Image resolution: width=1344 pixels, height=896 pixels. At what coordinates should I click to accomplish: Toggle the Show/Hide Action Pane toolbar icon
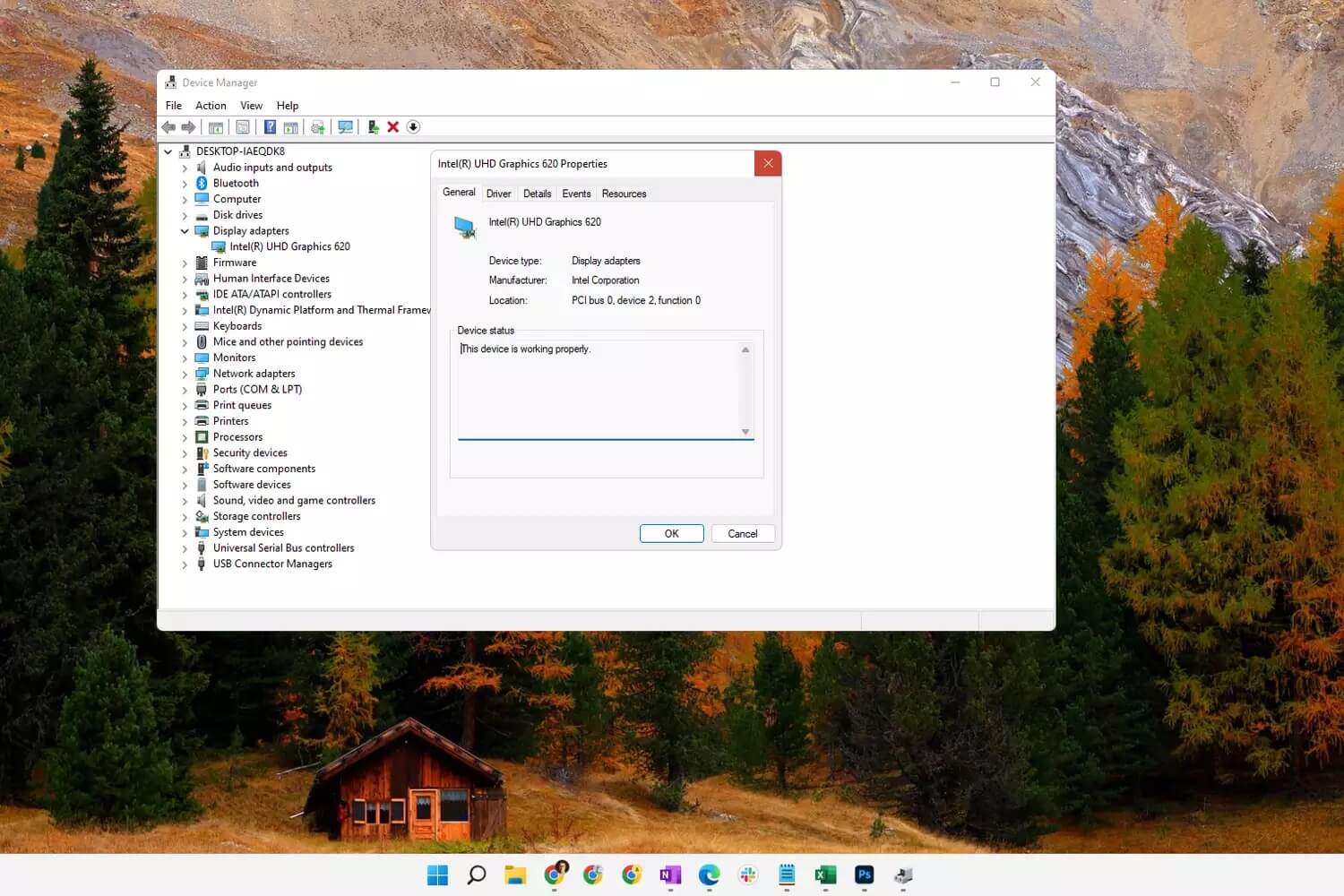tap(290, 127)
